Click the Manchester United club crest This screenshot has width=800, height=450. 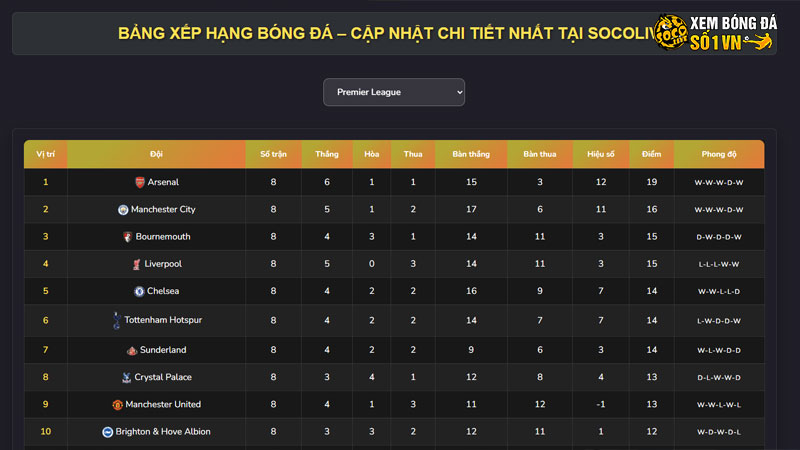click(x=117, y=405)
